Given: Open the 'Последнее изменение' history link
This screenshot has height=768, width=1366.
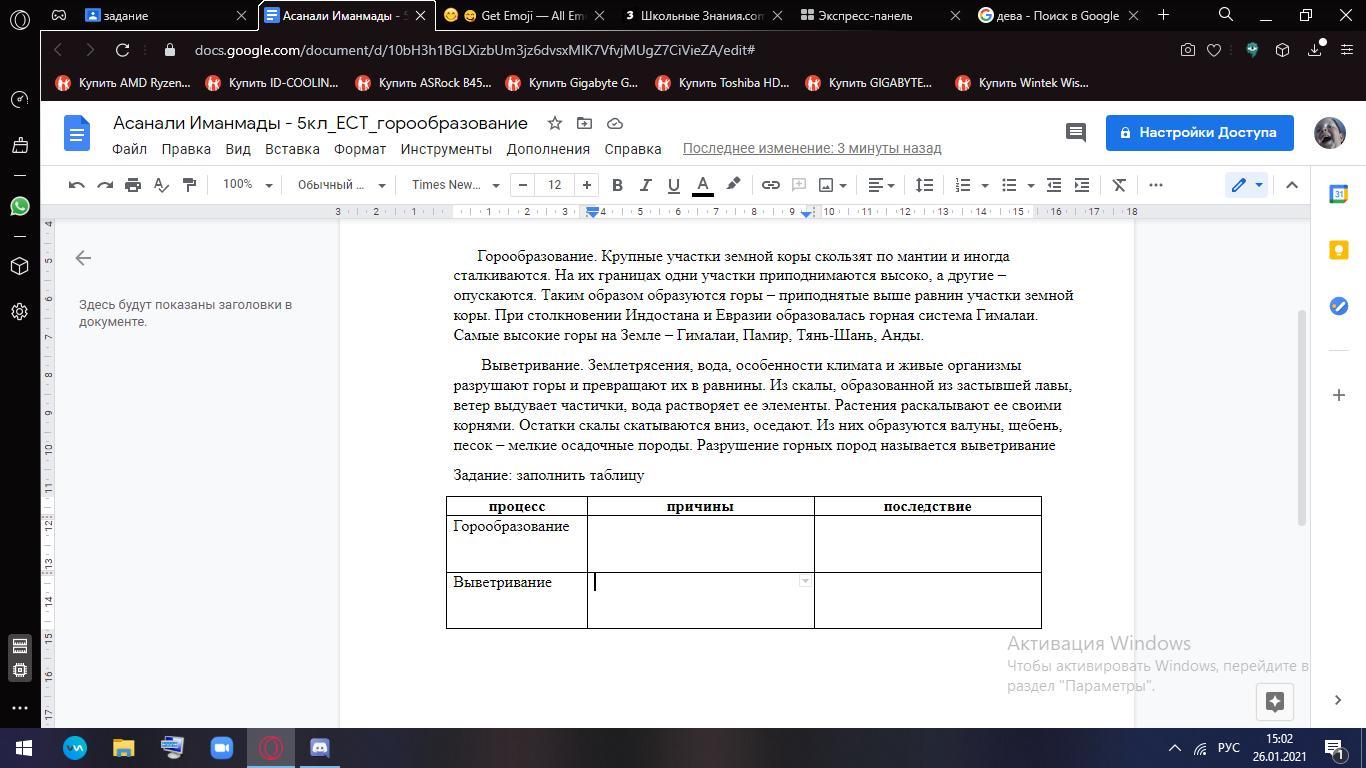Looking at the screenshot, I should click(812, 148).
